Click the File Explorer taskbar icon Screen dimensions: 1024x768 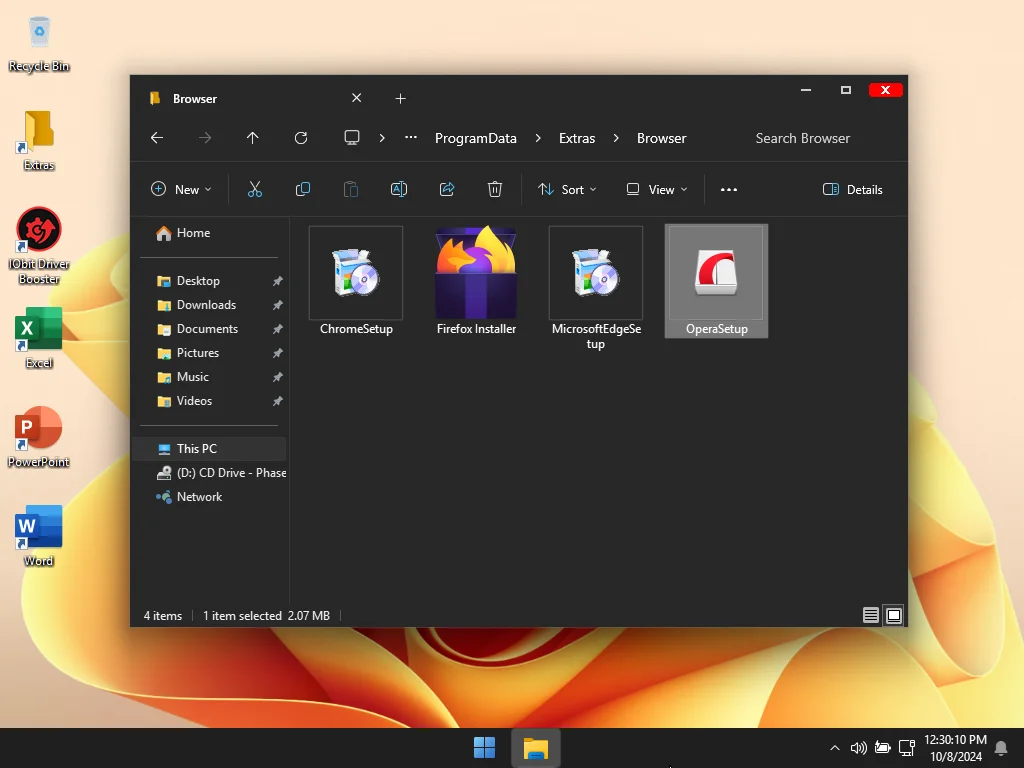point(536,748)
